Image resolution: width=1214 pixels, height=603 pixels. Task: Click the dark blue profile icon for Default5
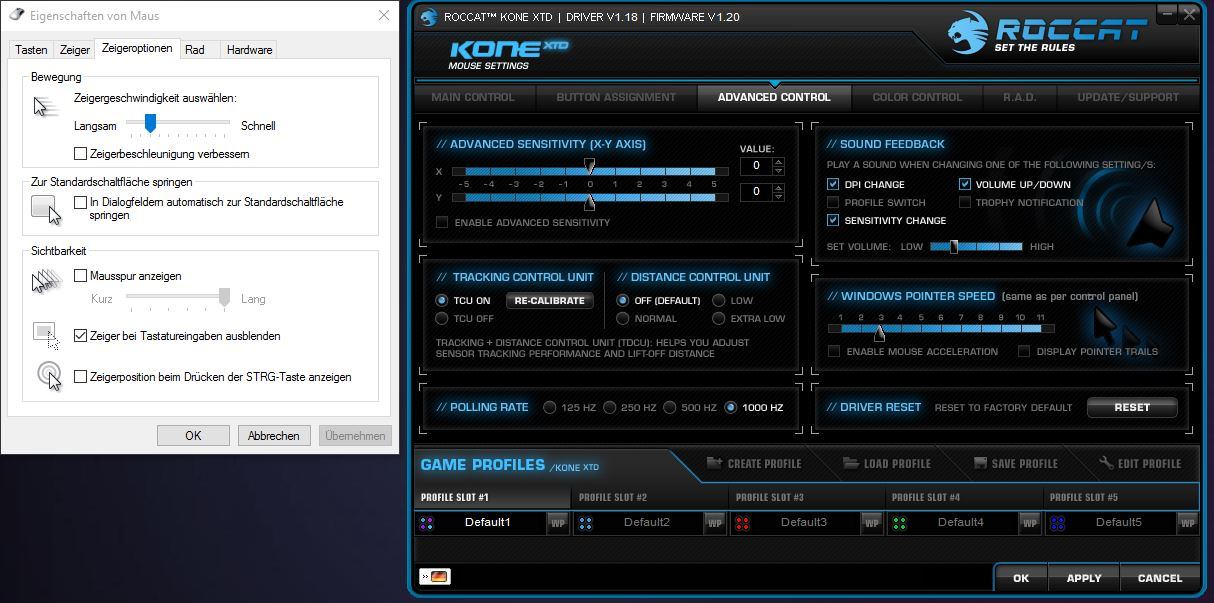tap(1057, 523)
